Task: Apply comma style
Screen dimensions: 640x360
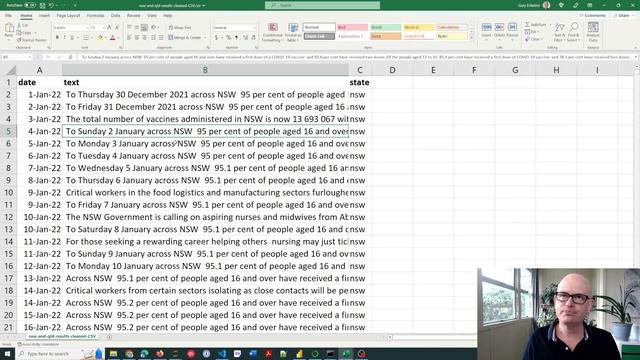Action: (x=236, y=38)
